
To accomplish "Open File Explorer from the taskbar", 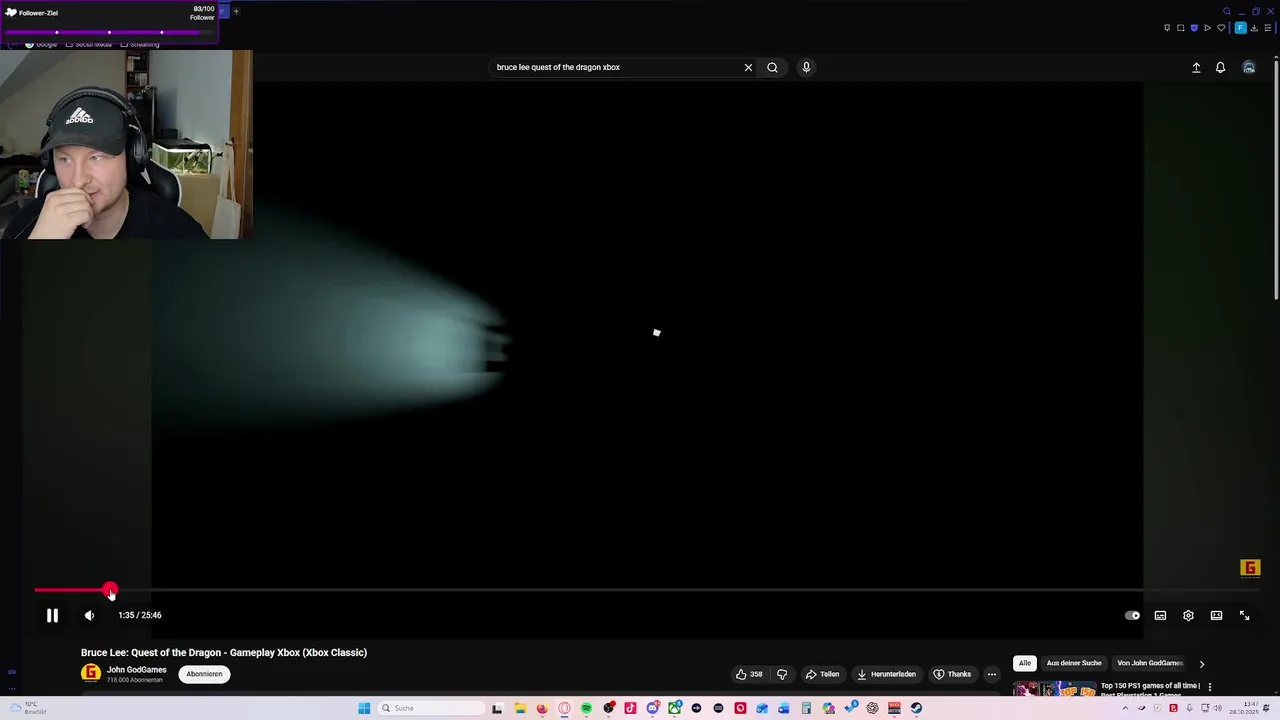I will tap(520, 708).
